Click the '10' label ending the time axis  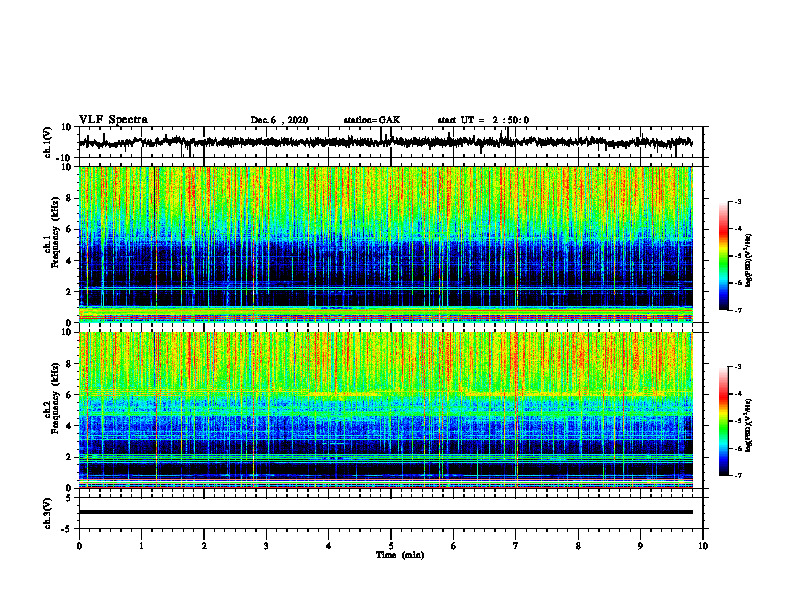703,546
